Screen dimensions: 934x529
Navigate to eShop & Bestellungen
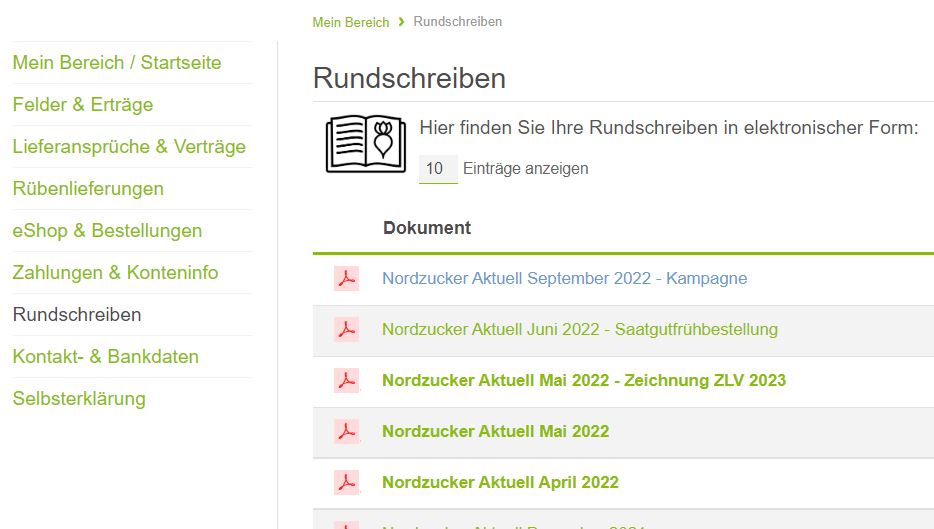(107, 231)
